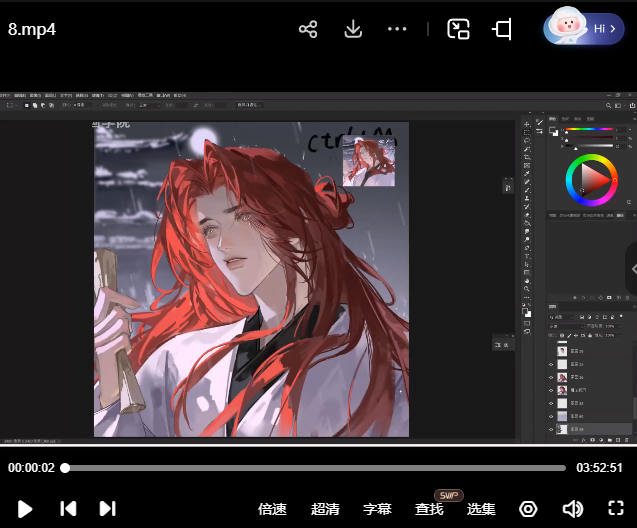Play the video
The width and height of the screenshot is (637, 528).
(x=25, y=508)
